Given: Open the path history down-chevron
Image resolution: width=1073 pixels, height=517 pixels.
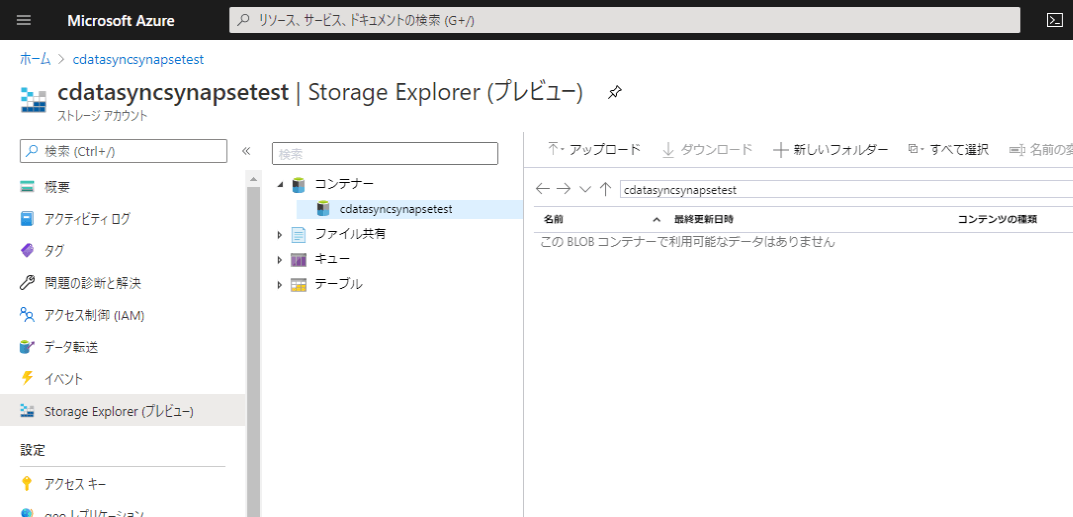Looking at the screenshot, I should click(585, 189).
